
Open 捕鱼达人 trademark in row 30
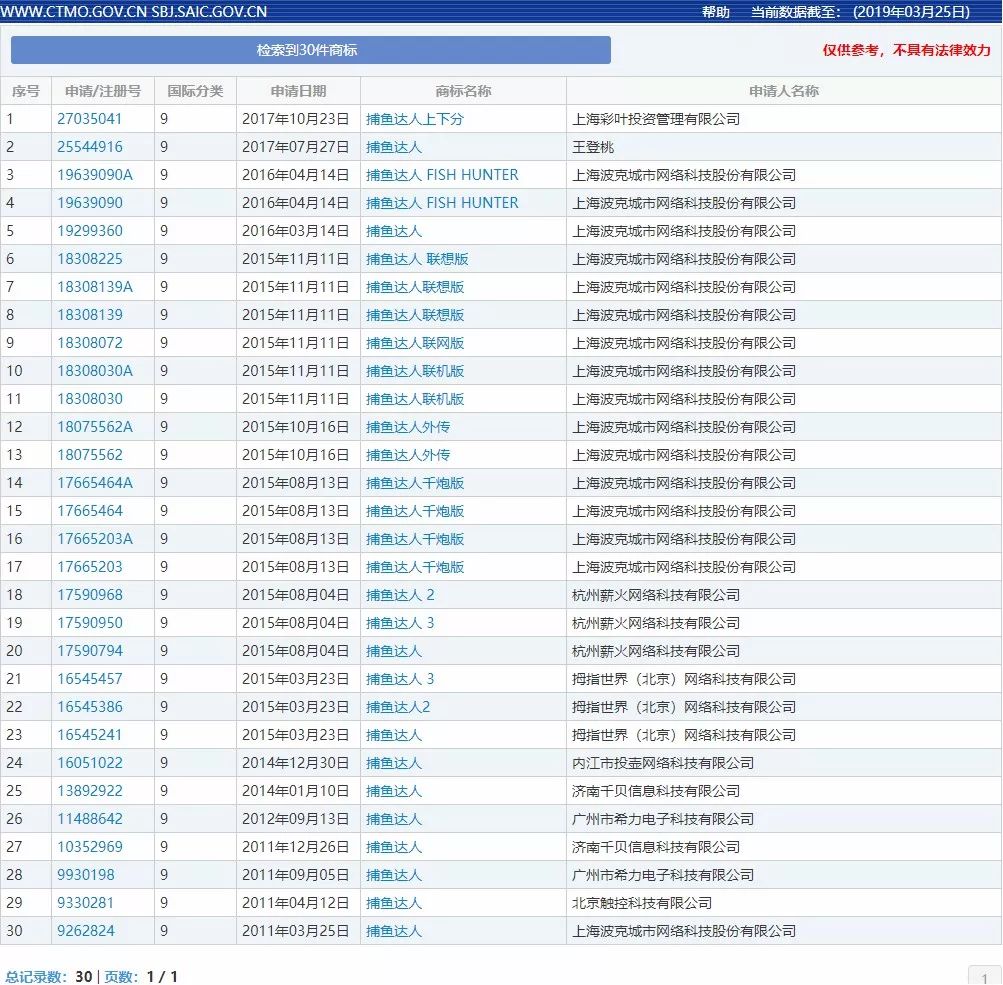394,931
